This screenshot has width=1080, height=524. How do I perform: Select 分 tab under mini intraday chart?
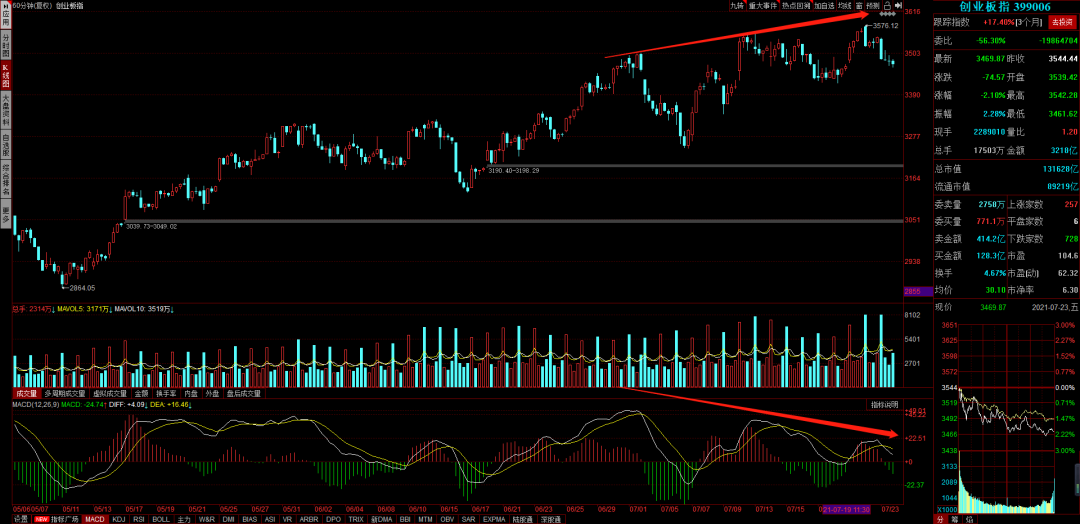940,518
